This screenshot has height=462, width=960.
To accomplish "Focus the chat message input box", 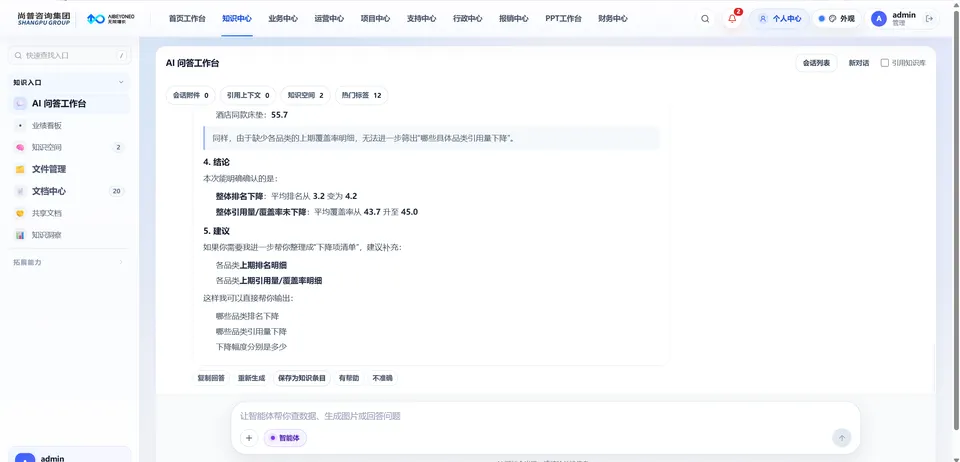I will (x=545, y=416).
